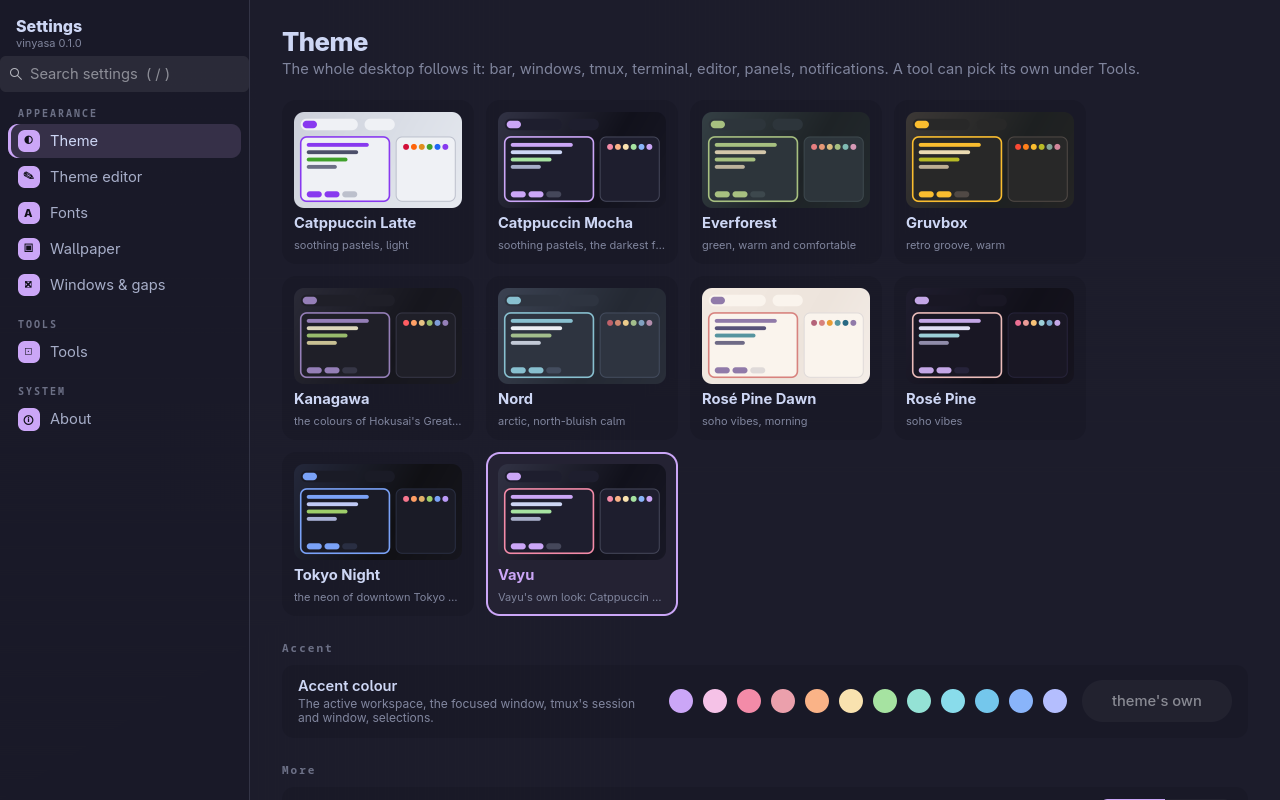This screenshot has width=1280, height=800.
Task: Open the Theme editor section label
Action: pos(96,177)
